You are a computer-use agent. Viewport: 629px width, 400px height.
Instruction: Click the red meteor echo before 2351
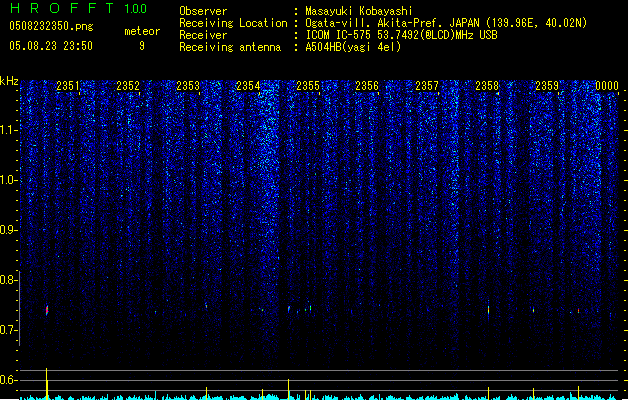[x=47, y=310]
